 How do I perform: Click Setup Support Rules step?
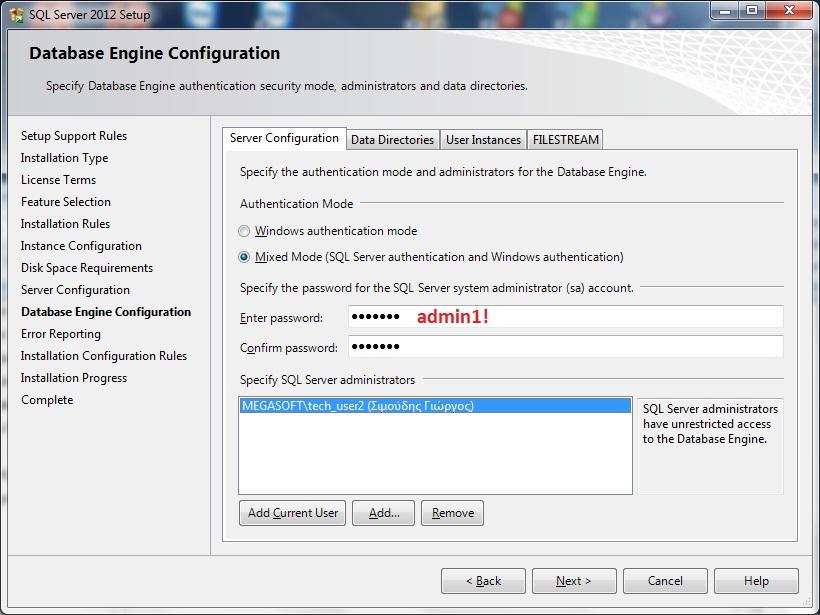pyautogui.click(x=74, y=136)
